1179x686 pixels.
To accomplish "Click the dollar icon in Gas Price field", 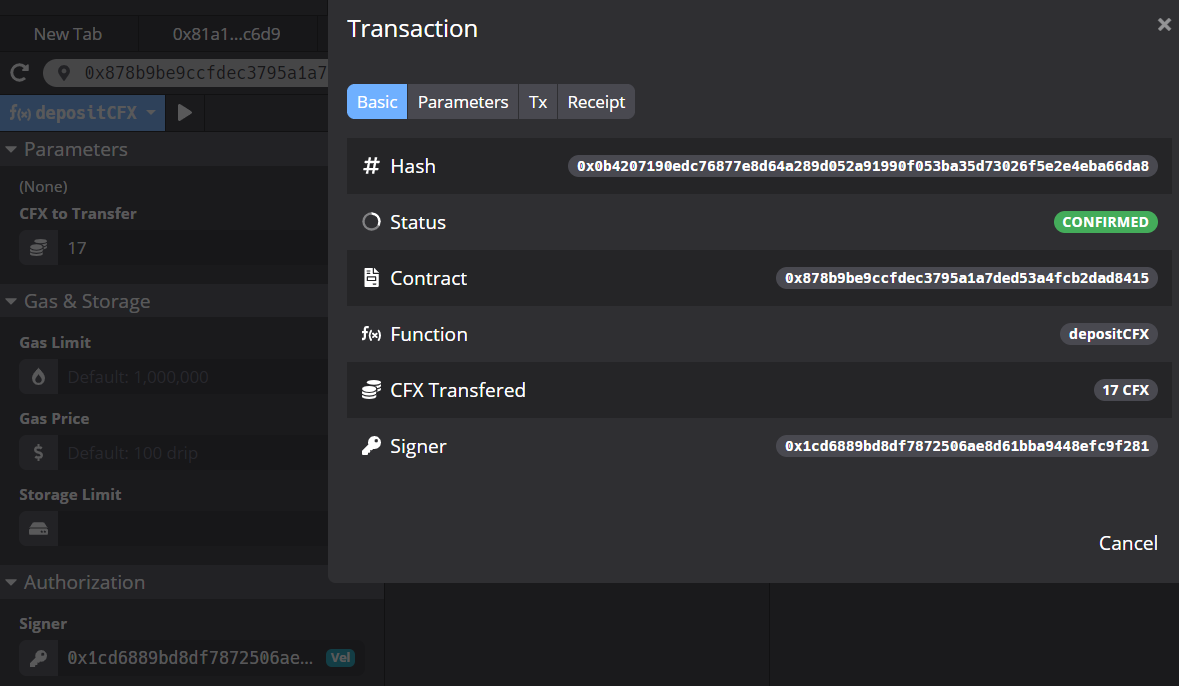I will click(38, 453).
